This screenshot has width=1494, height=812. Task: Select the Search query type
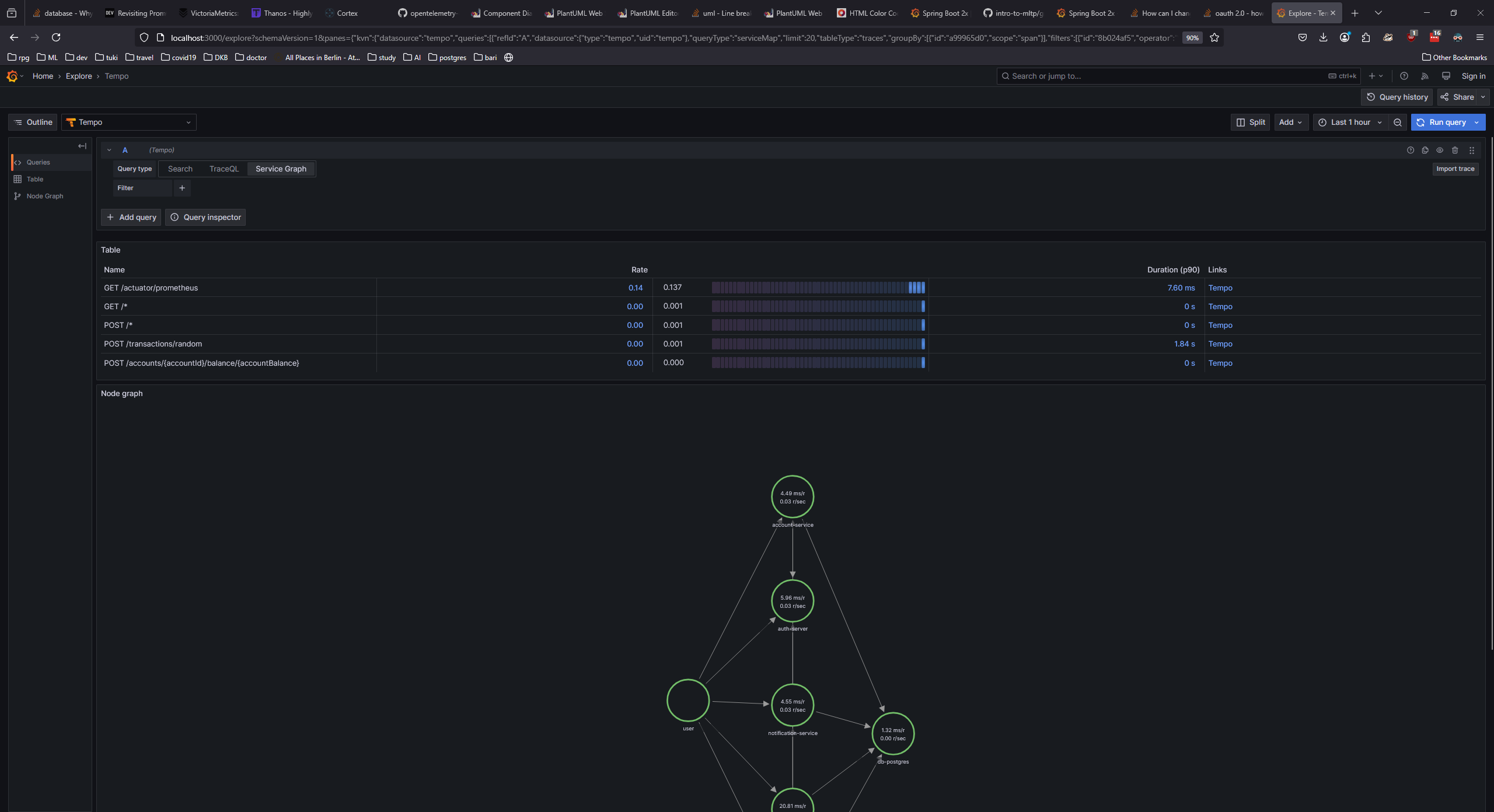pyautogui.click(x=180, y=169)
